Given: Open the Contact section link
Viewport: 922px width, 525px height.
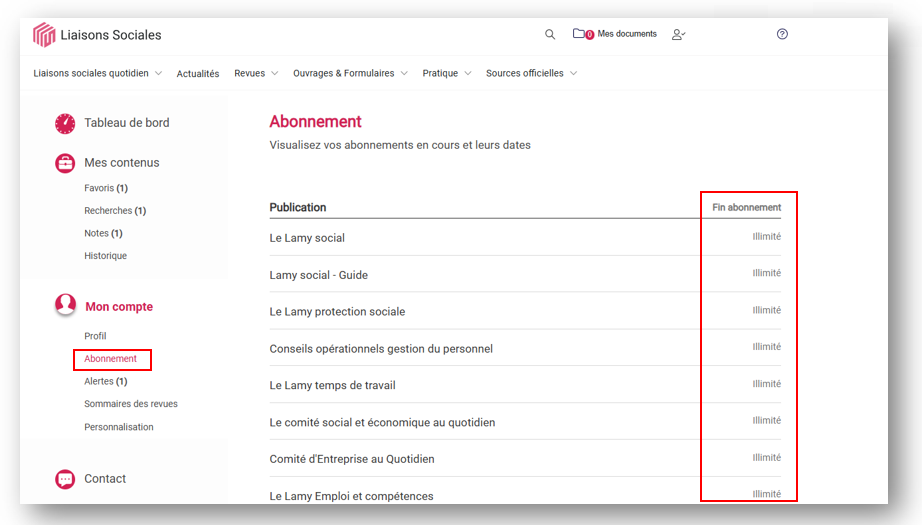Looking at the screenshot, I should click(x=105, y=479).
